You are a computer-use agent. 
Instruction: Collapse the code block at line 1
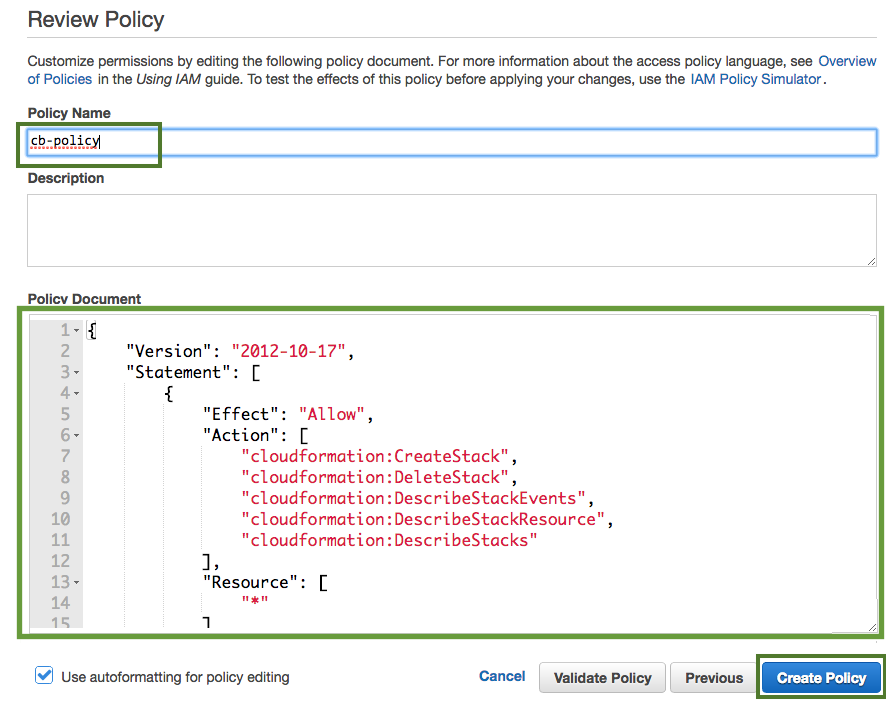pos(77,330)
